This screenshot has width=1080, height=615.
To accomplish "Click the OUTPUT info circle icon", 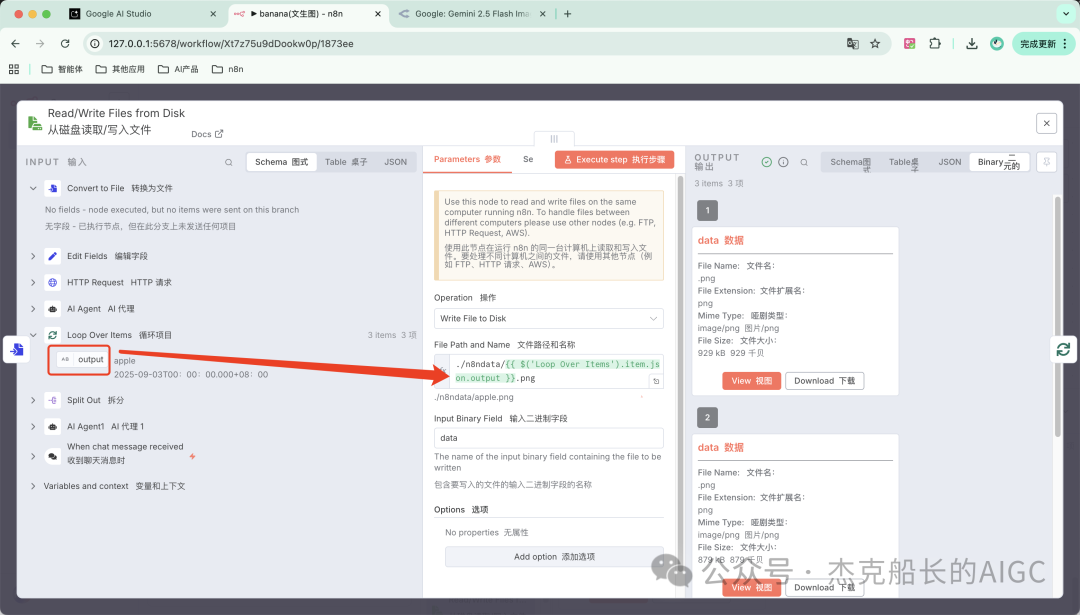I will pyautogui.click(x=783, y=162).
